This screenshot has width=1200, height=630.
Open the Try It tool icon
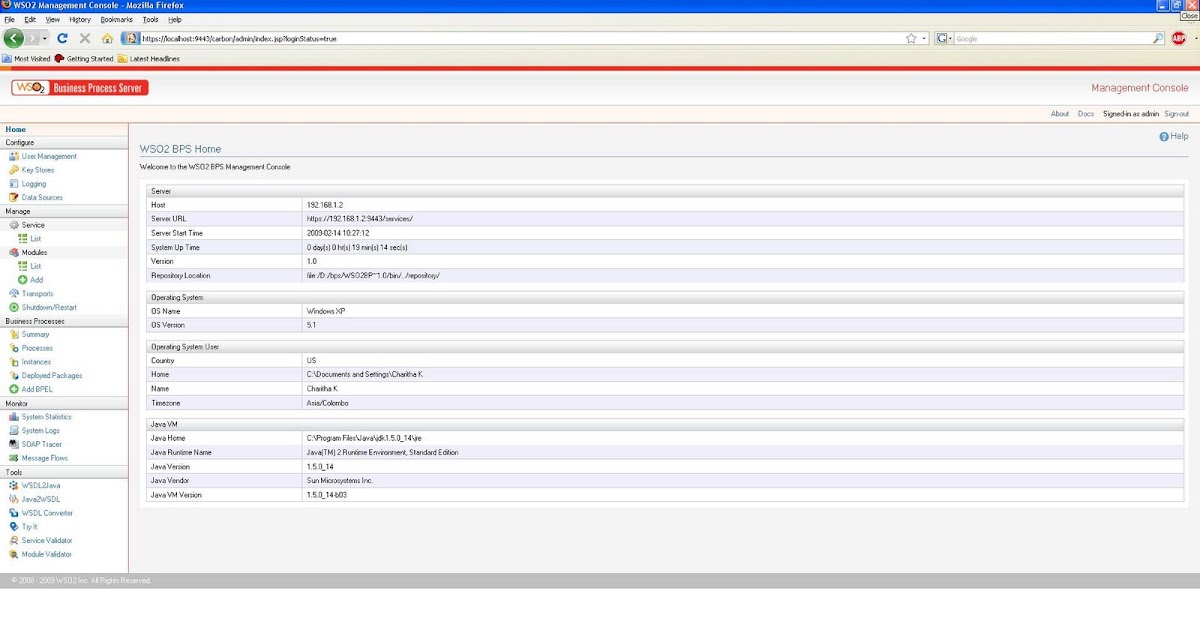pyautogui.click(x=13, y=527)
